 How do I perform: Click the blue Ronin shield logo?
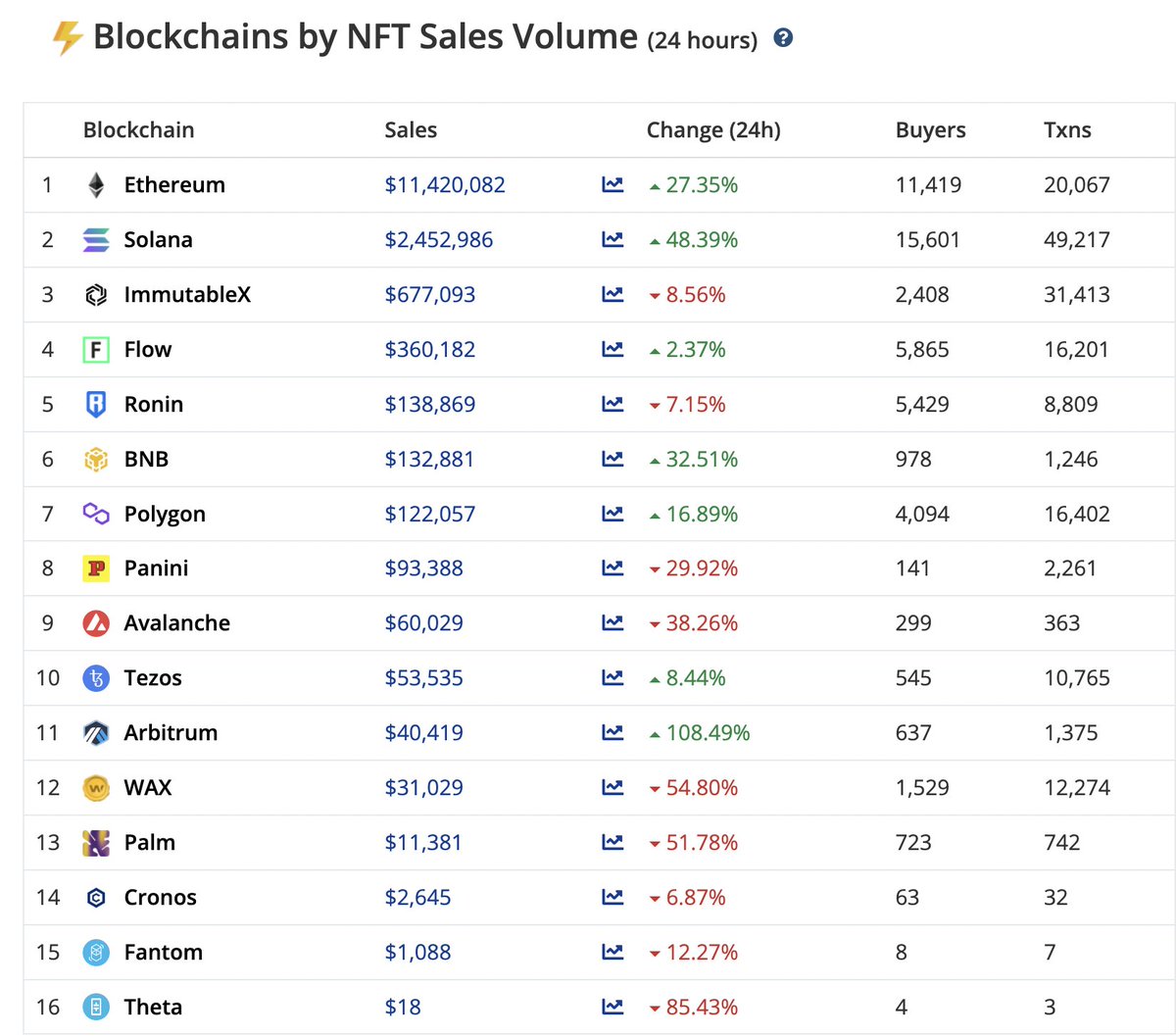[96, 405]
